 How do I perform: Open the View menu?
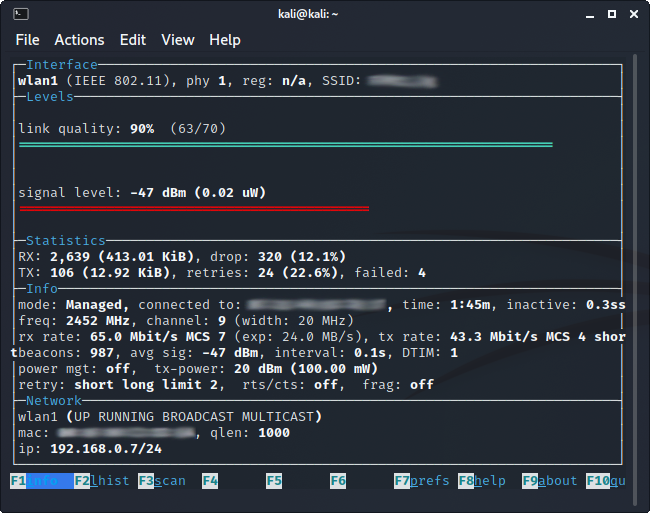[x=178, y=40]
